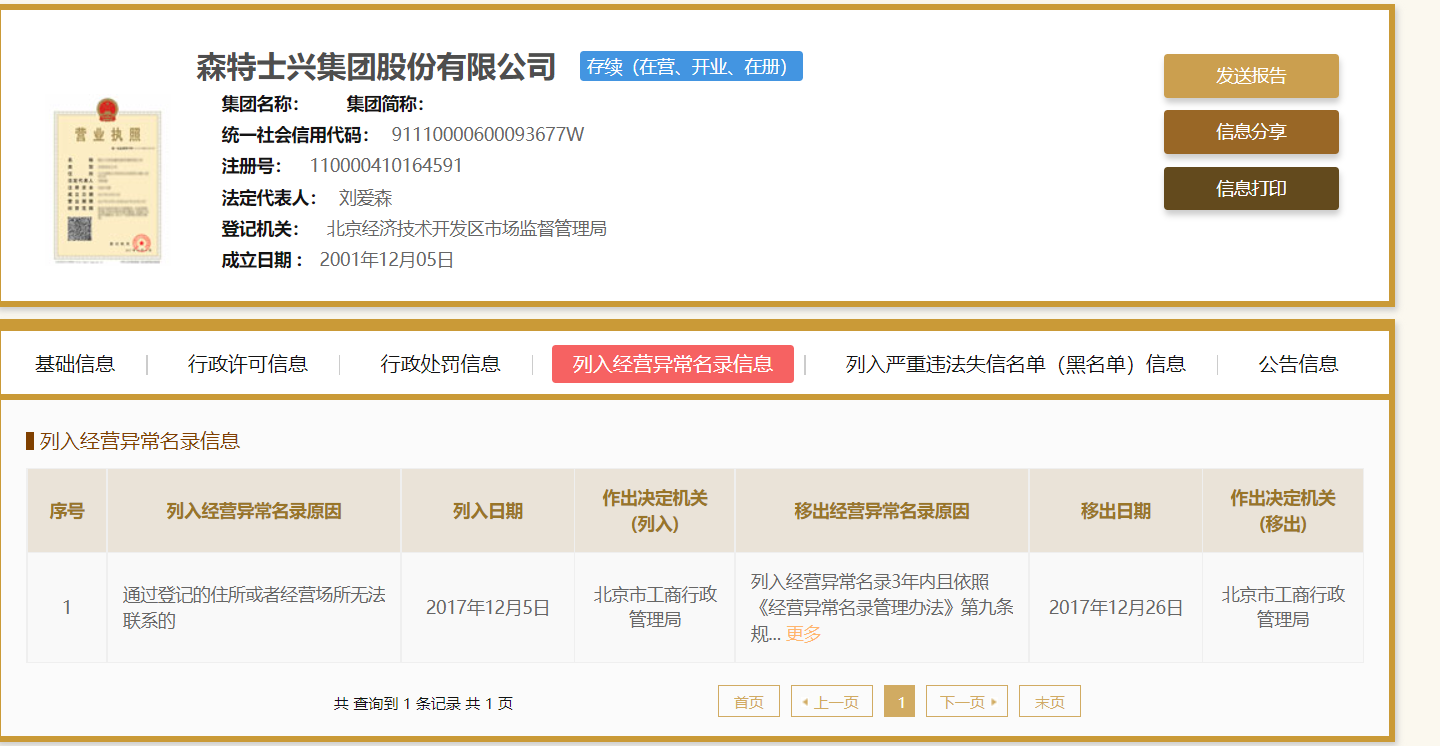Click the 移出日期 column header
Viewport: 1440px width, 746px height.
[x=1116, y=511]
